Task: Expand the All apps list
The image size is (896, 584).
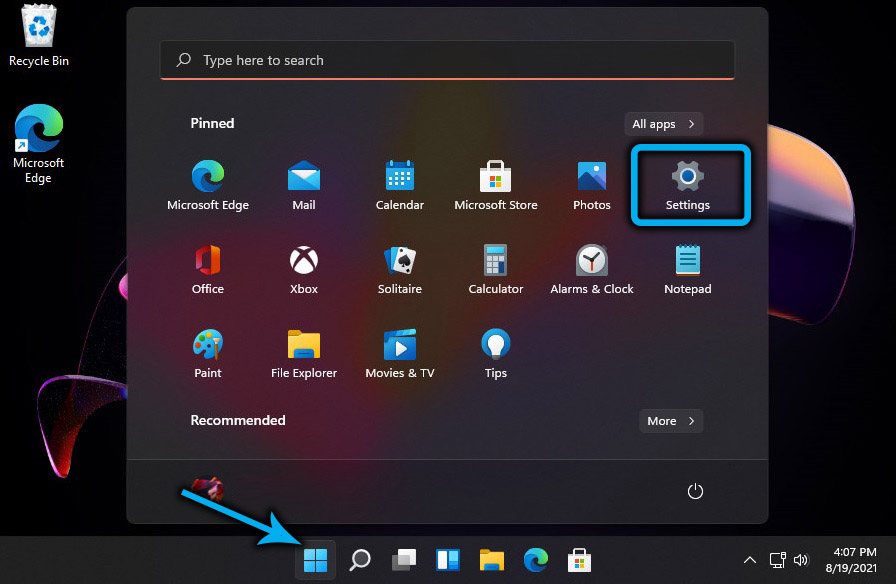Action: pos(664,124)
